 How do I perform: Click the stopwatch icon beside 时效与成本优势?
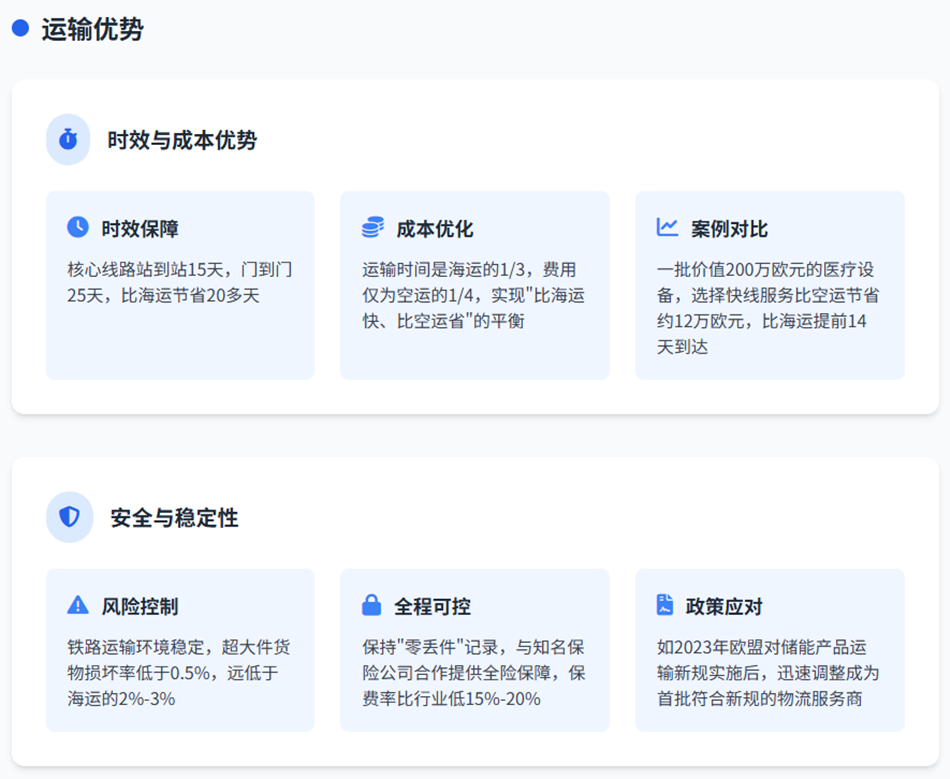coord(68,139)
